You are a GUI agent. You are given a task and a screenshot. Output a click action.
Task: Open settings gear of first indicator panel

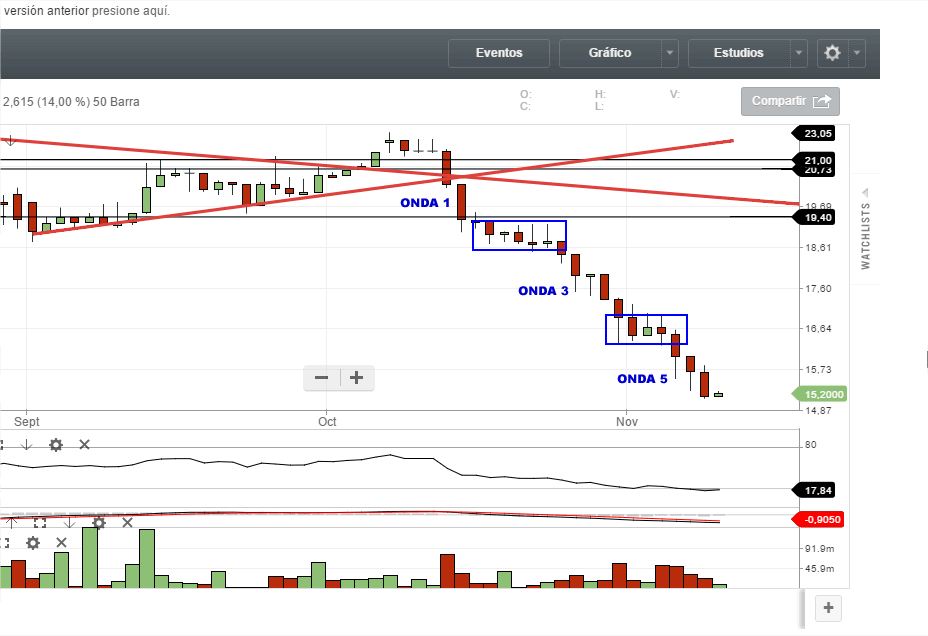[56, 444]
